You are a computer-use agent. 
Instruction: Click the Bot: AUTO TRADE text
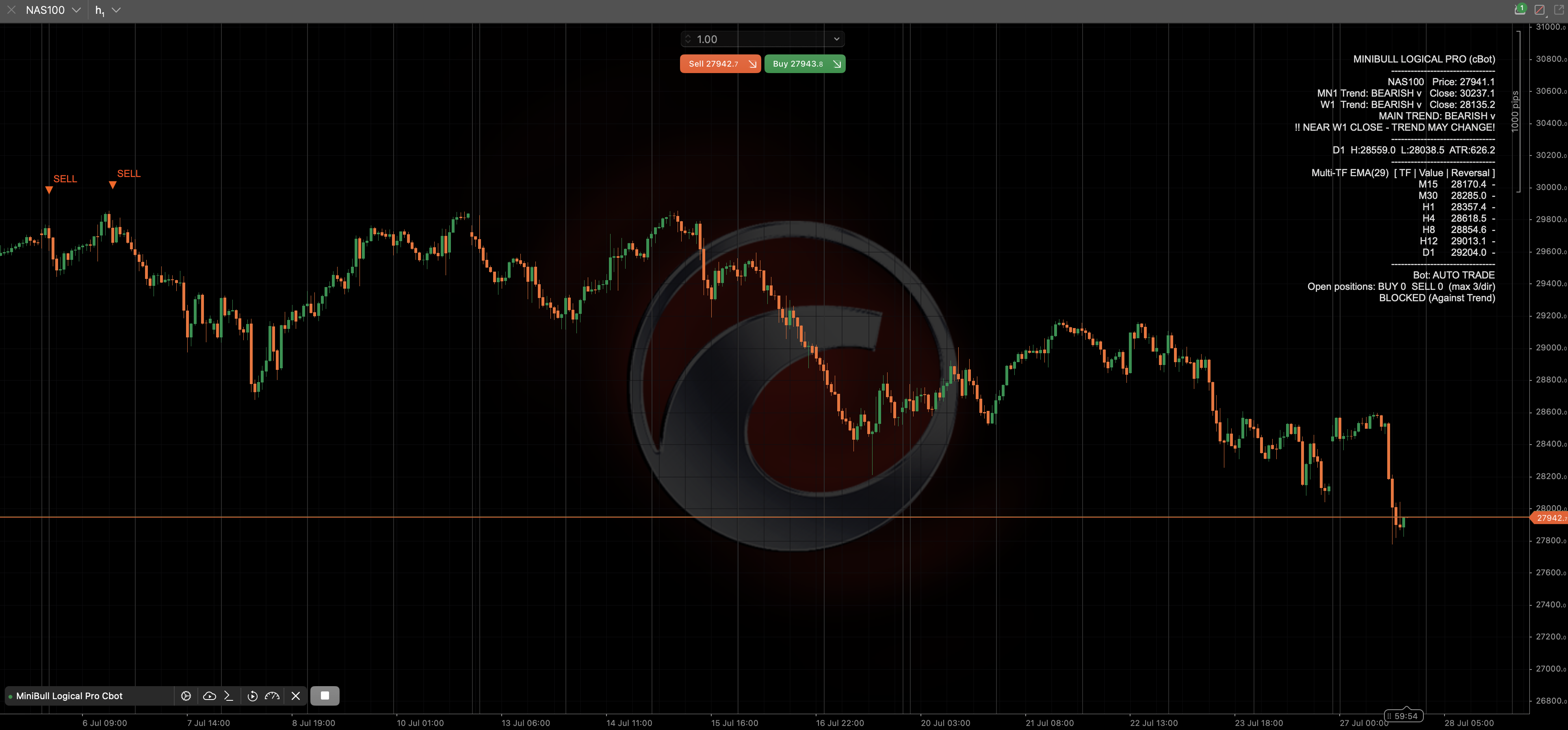pyautogui.click(x=1453, y=275)
